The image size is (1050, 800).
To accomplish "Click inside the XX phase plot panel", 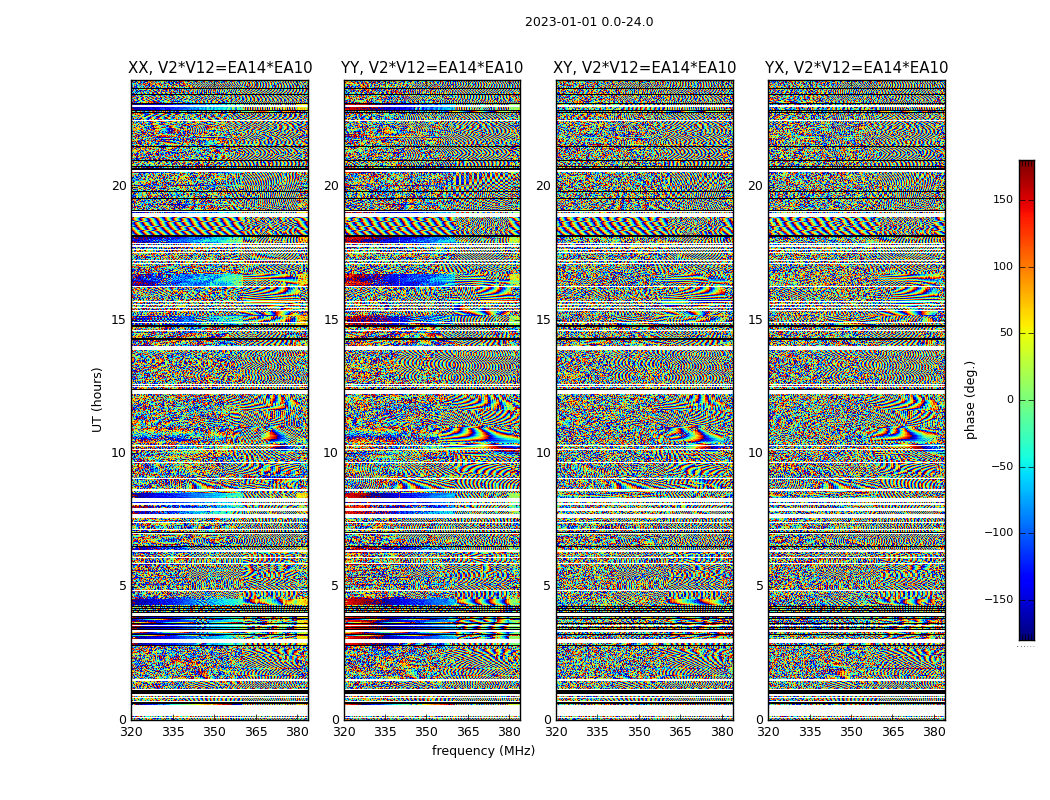I will [x=220, y=400].
